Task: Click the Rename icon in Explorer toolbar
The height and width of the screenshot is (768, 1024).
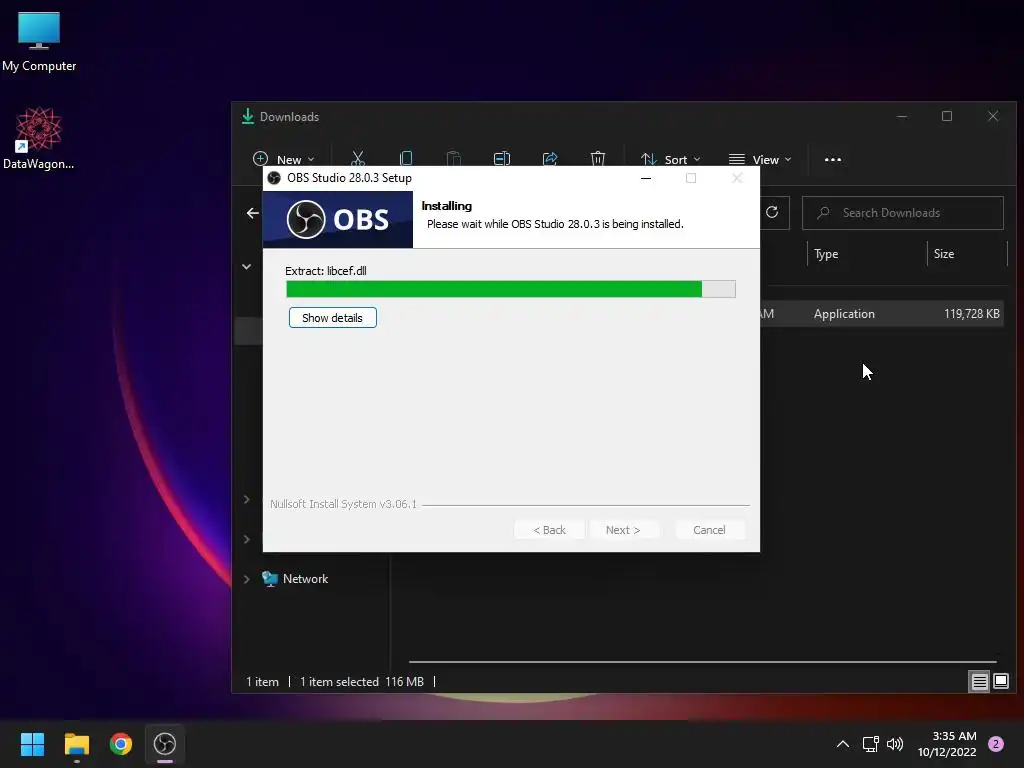Action: pos(502,159)
